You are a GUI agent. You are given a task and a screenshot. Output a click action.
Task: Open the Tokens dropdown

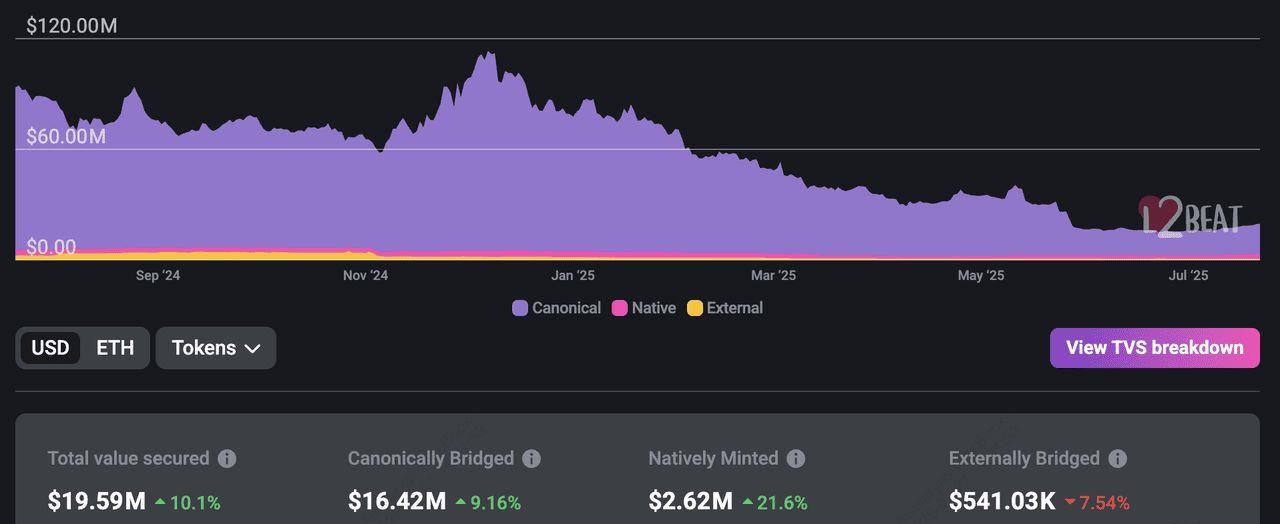[x=215, y=348]
